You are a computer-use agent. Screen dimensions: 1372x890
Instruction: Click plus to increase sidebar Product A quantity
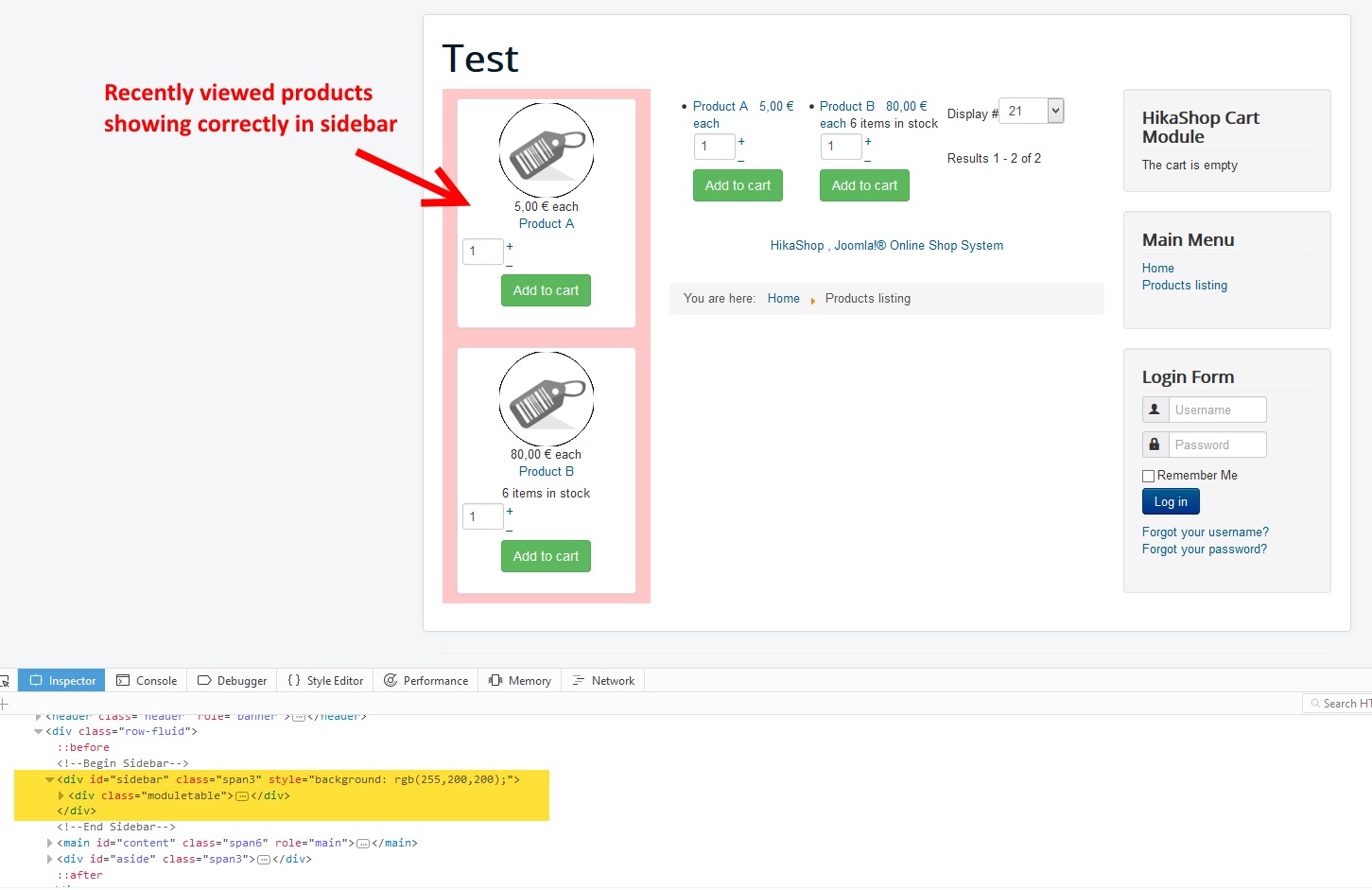coord(510,246)
